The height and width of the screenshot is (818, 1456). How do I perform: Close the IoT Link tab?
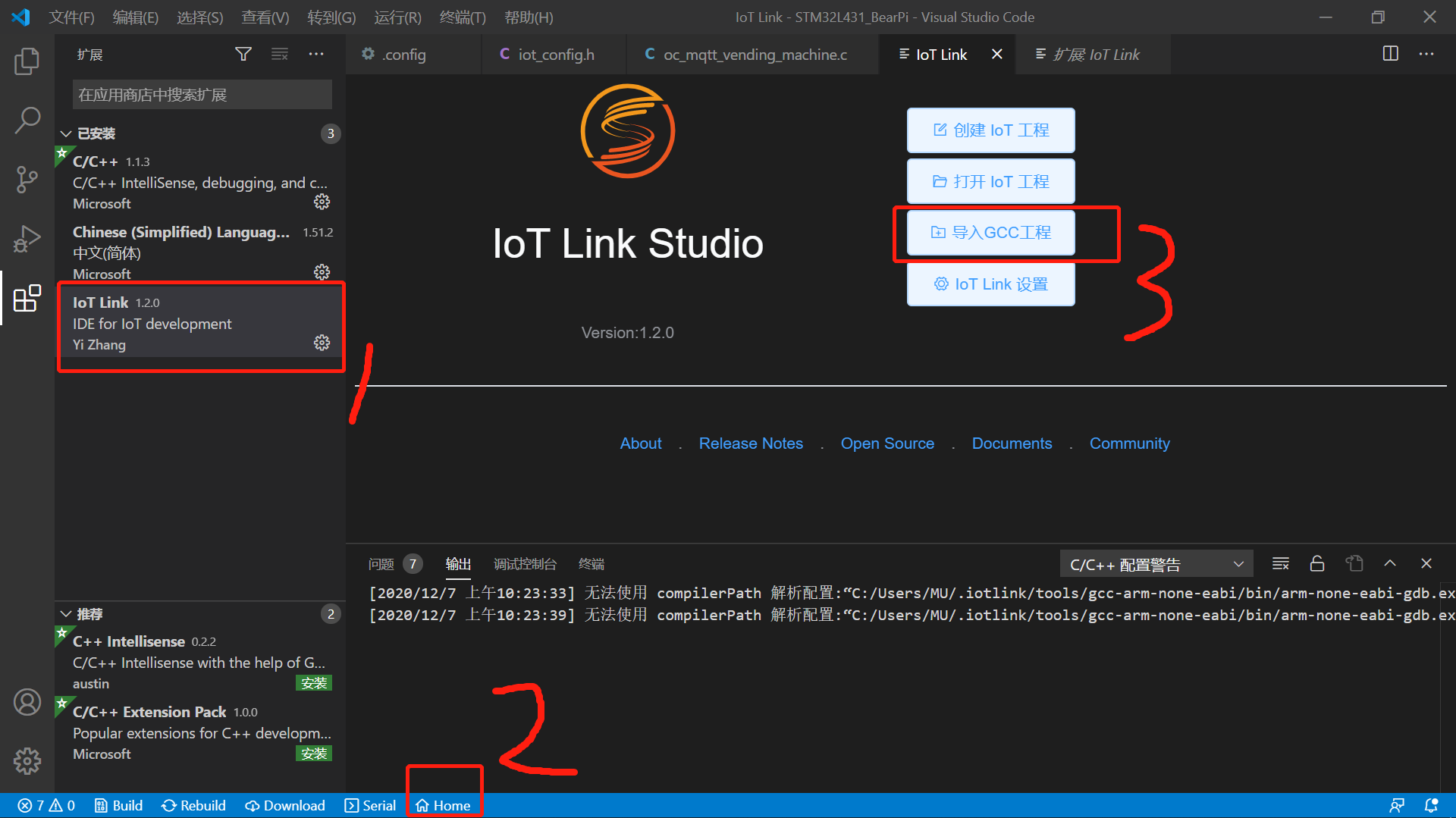(997, 54)
